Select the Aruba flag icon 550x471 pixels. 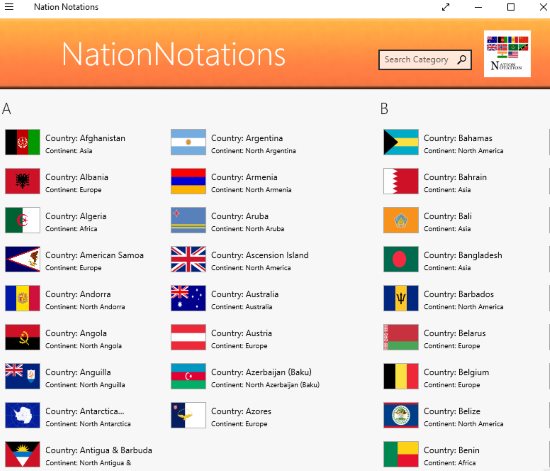pyautogui.click(x=188, y=220)
